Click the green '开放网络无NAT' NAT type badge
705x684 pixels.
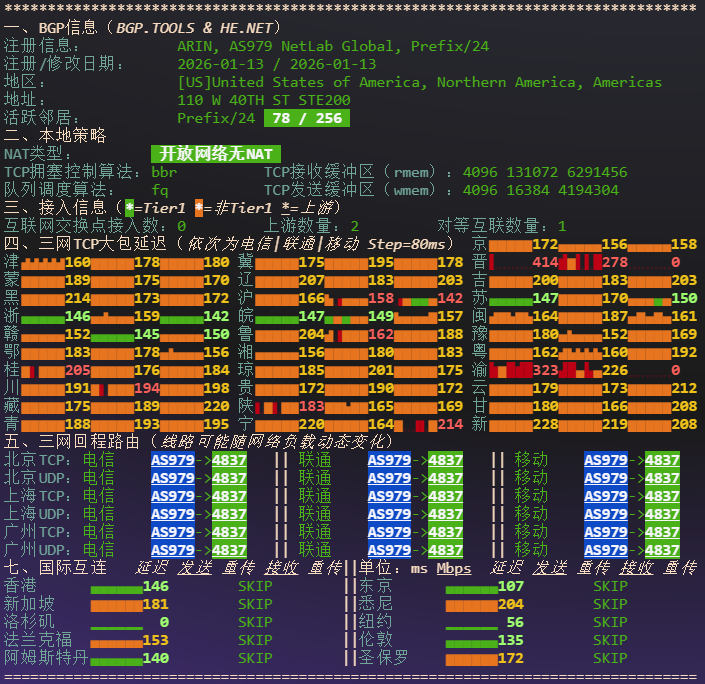(216, 154)
